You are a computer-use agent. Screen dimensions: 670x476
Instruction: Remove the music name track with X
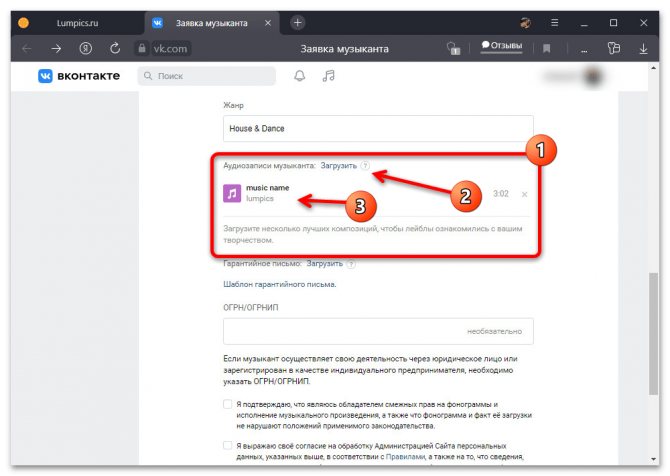(524, 194)
